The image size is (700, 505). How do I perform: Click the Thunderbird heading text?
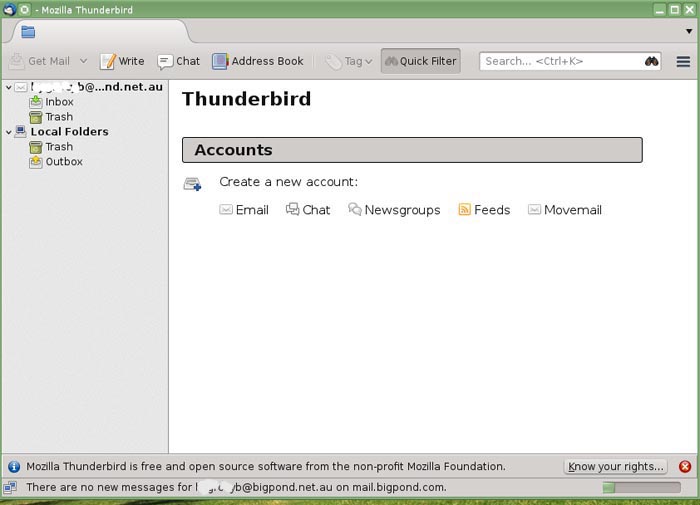246,99
